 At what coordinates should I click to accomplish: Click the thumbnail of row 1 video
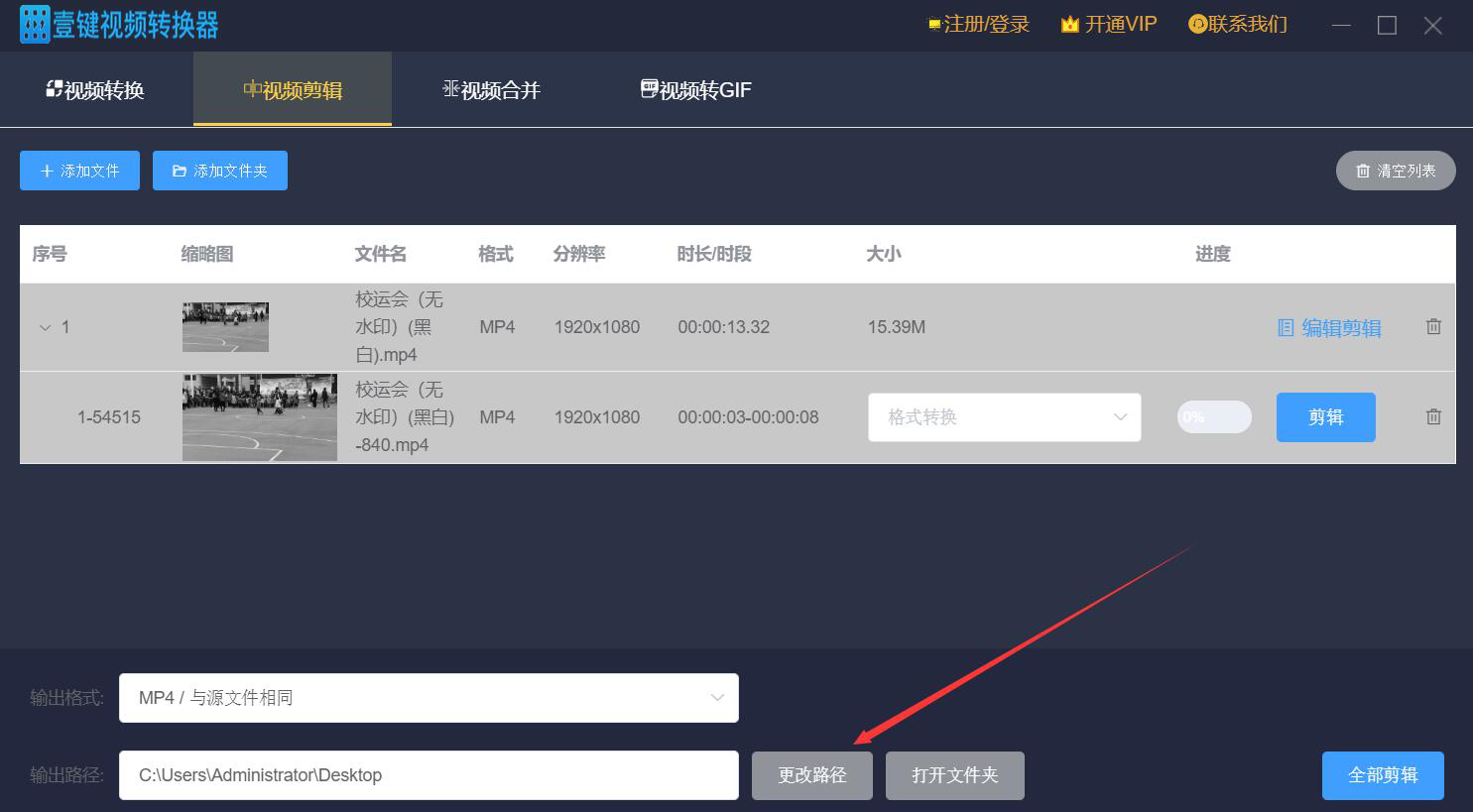click(225, 327)
